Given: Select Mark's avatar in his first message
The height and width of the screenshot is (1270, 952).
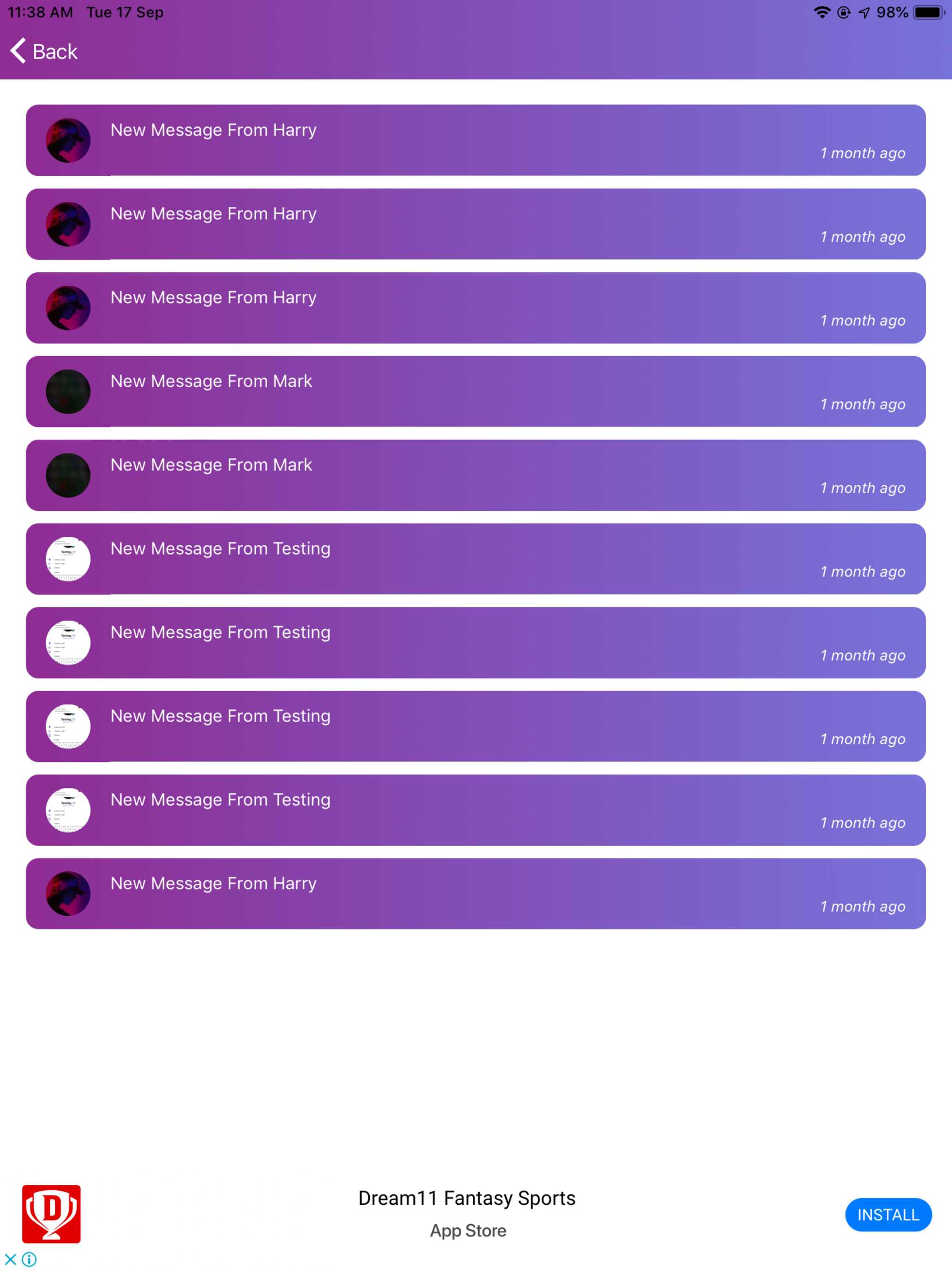Looking at the screenshot, I should point(68,391).
